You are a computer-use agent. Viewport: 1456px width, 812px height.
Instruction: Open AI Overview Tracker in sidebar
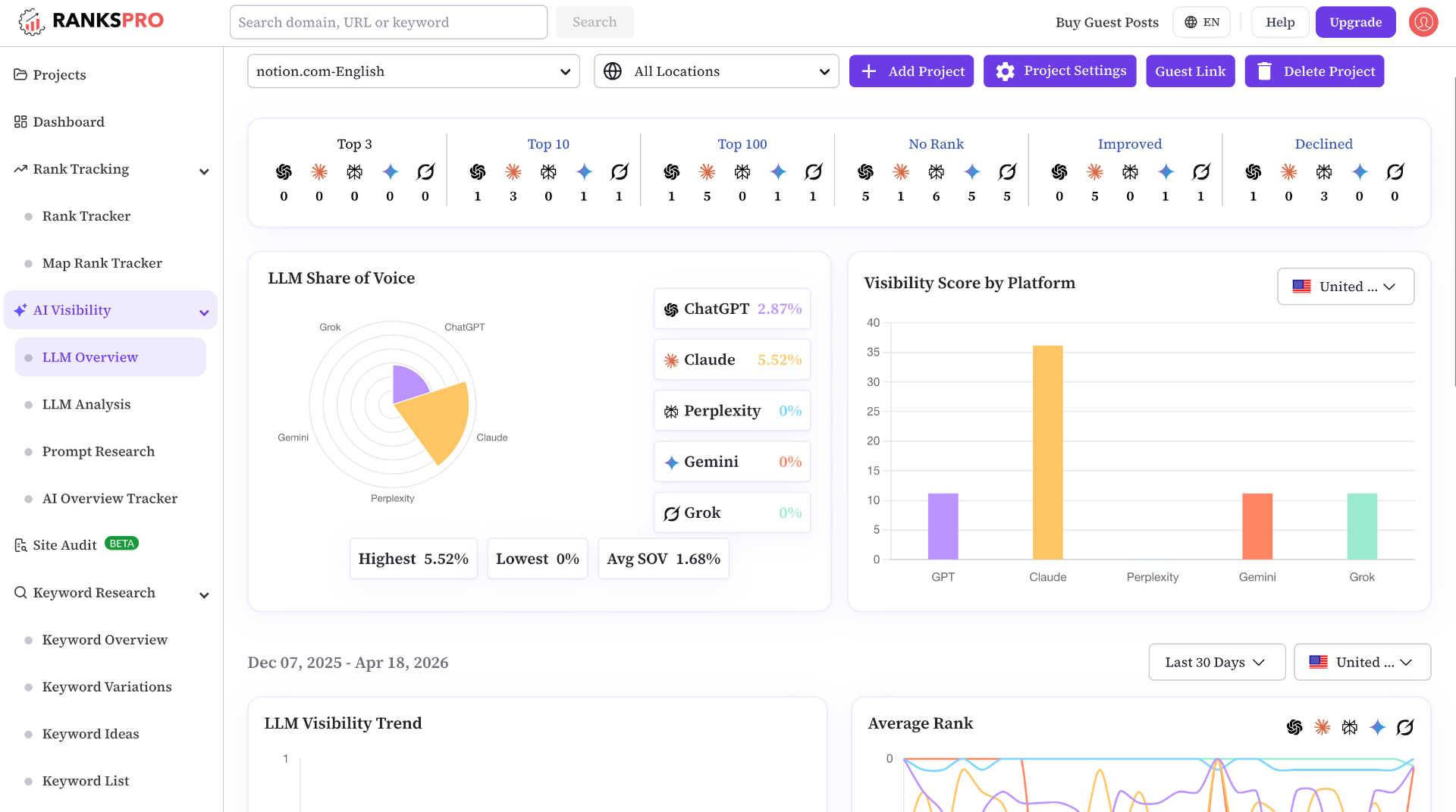[110, 498]
